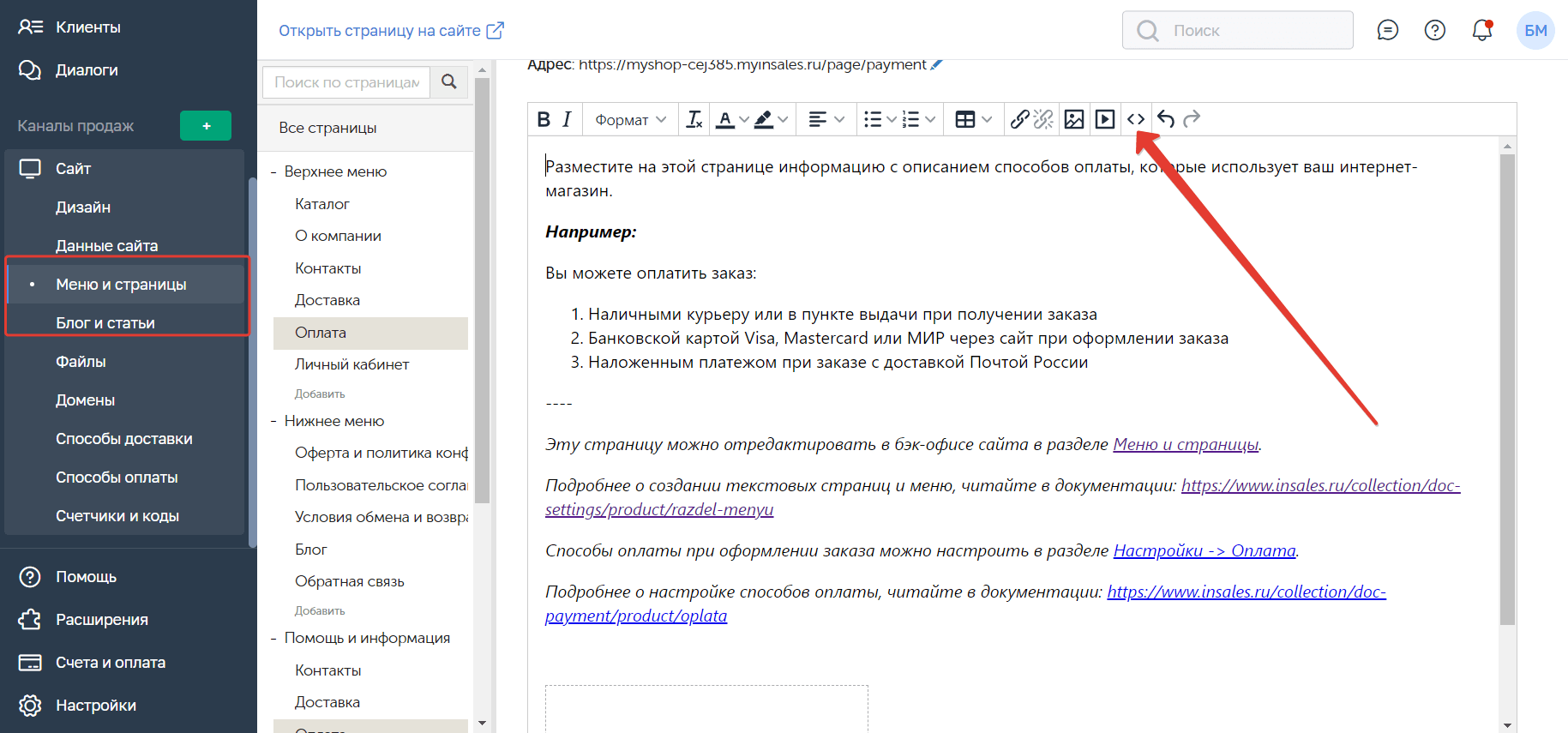Image resolution: width=1568 pixels, height=733 pixels.
Task: Open Счета и оплата
Action: [x=111, y=663]
